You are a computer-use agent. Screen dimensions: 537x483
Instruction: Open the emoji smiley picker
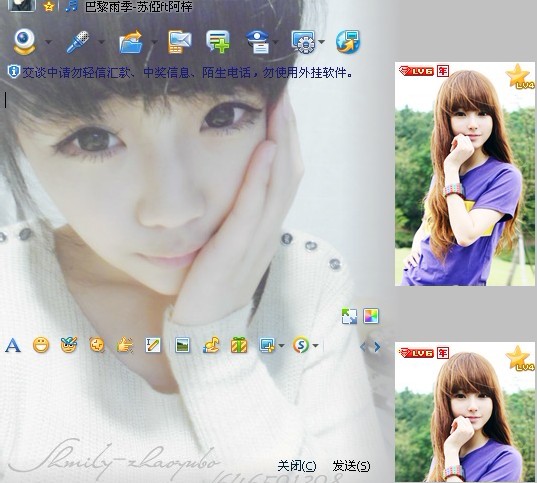[41, 345]
